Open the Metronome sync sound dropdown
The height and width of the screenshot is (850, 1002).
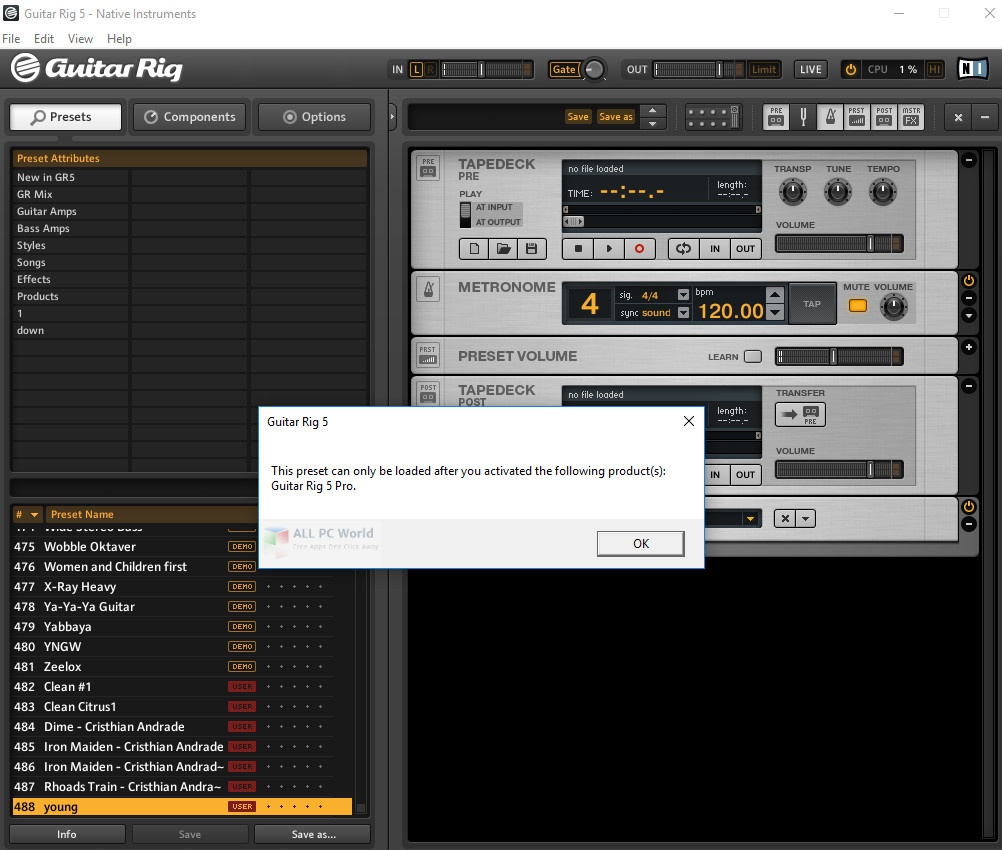pyautogui.click(x=683, y=313)
